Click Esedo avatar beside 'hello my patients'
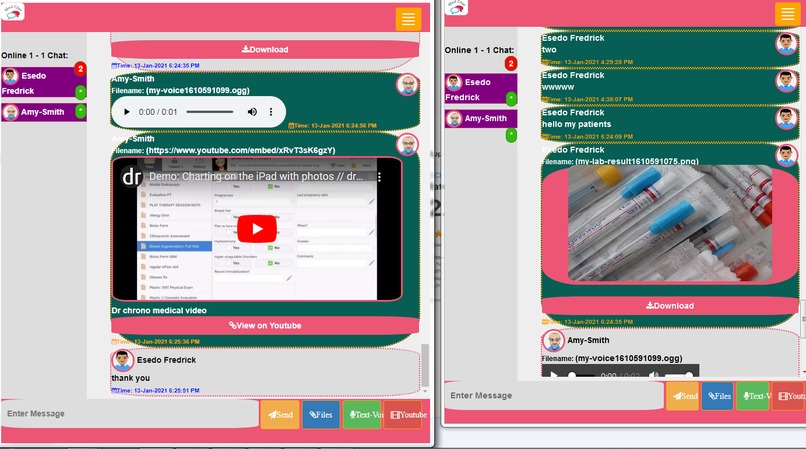This screenshot has height=449, width=806. click(786, 118)
